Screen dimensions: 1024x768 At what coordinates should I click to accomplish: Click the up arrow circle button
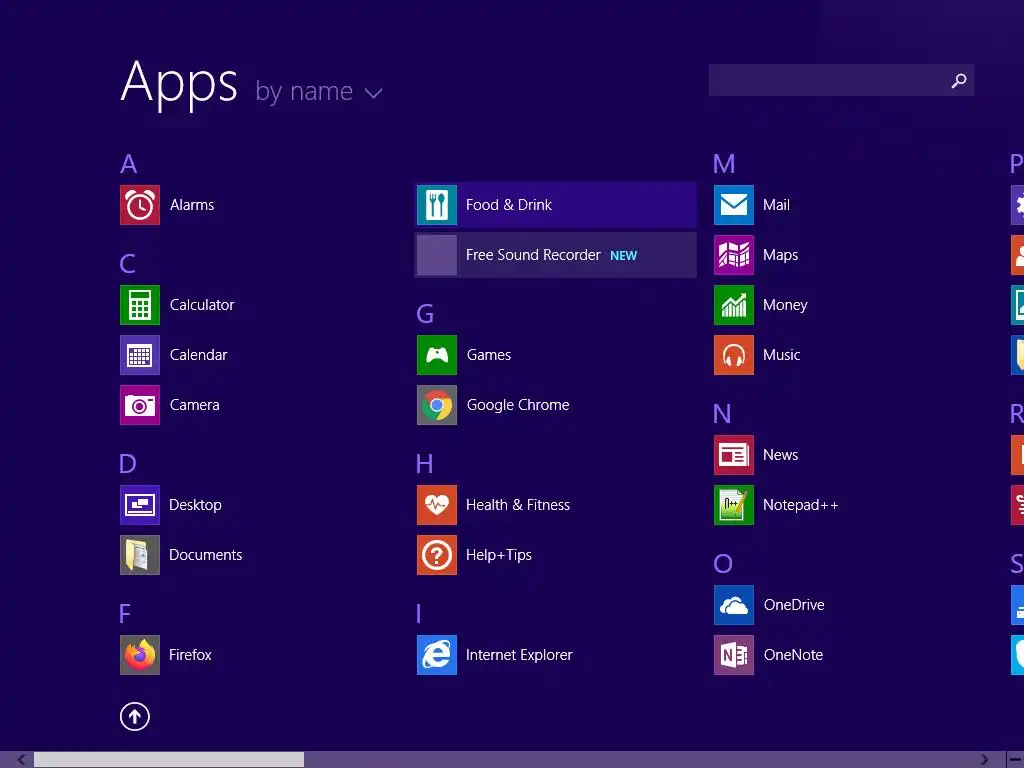click(135, 716)
